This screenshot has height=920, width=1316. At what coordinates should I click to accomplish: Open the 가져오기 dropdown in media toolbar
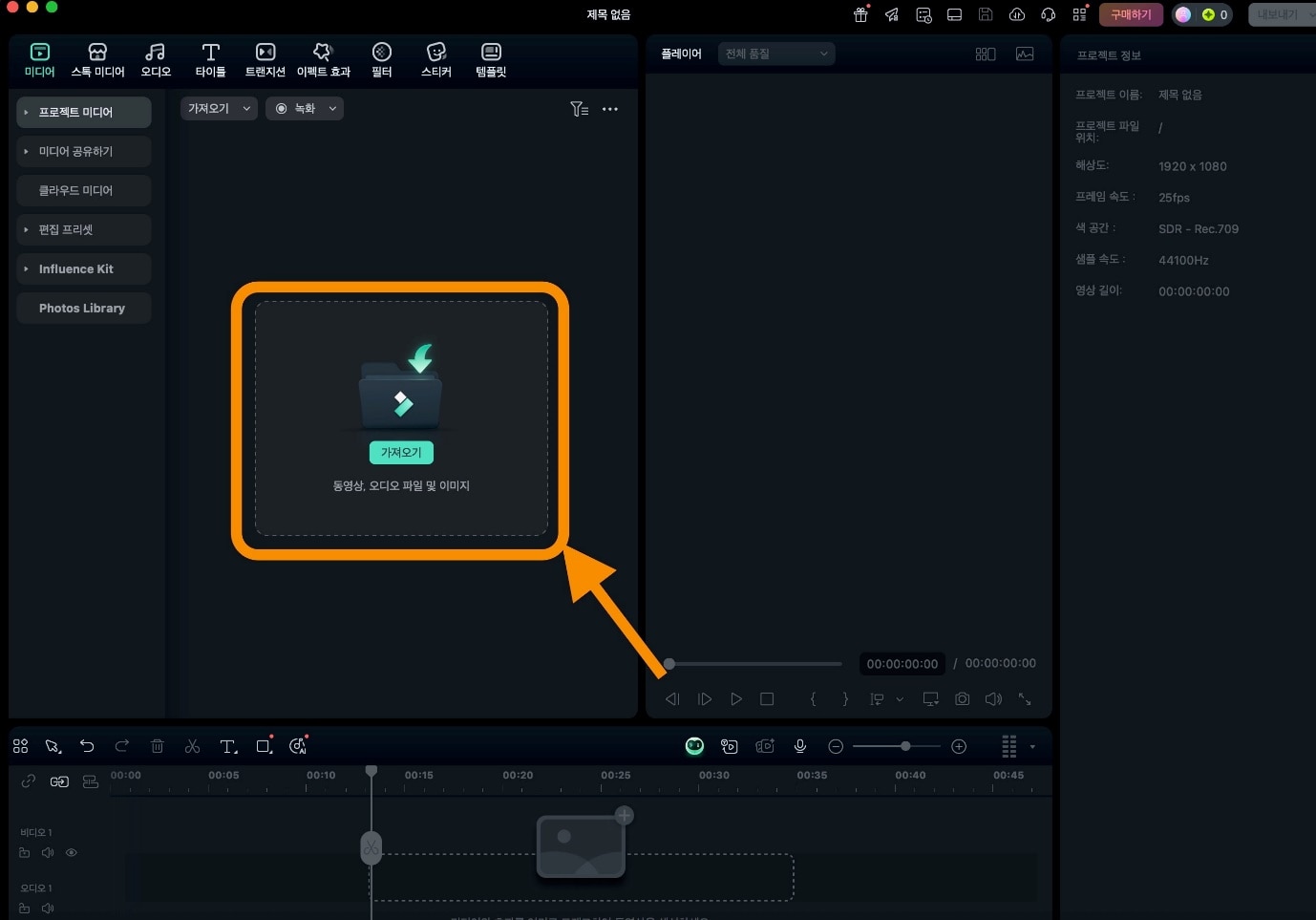pos(219,109)
